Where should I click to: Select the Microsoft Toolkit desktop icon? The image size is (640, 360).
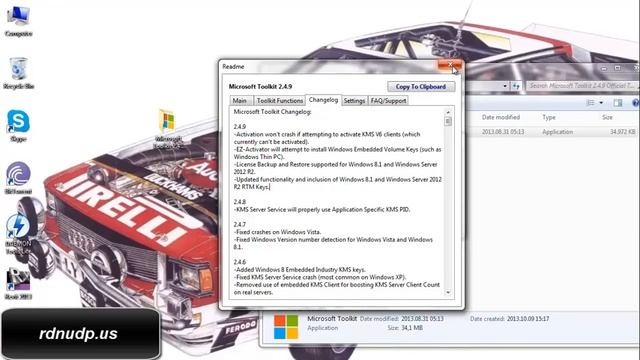pyautogui.click(x=167, y=129)
